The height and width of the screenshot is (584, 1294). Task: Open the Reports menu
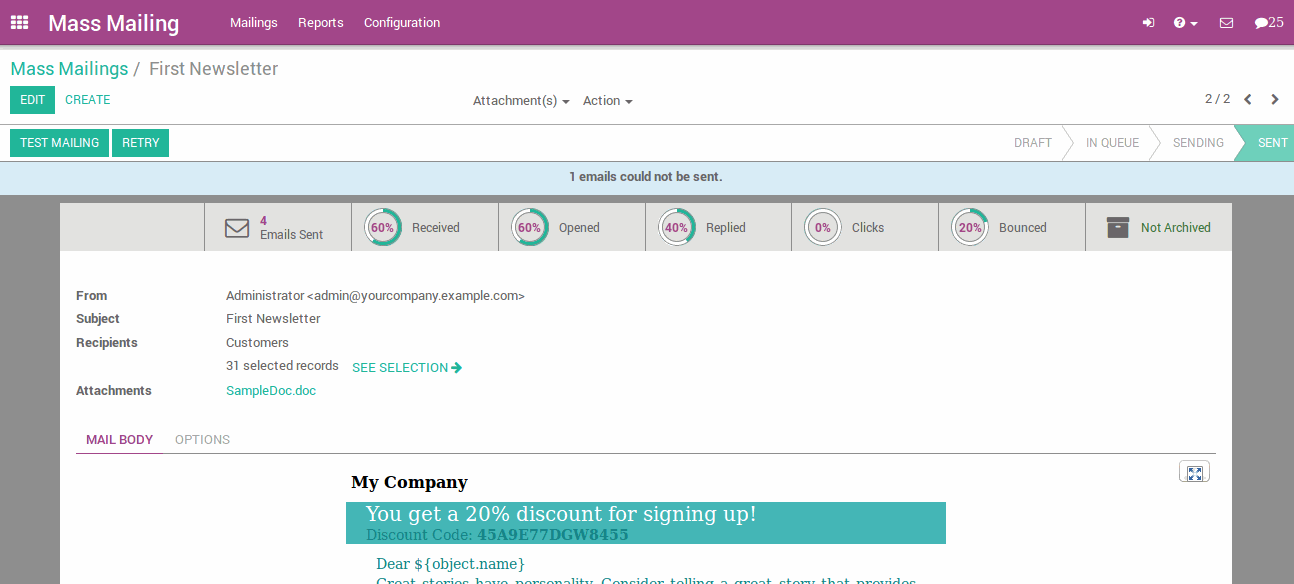point(320,22)
